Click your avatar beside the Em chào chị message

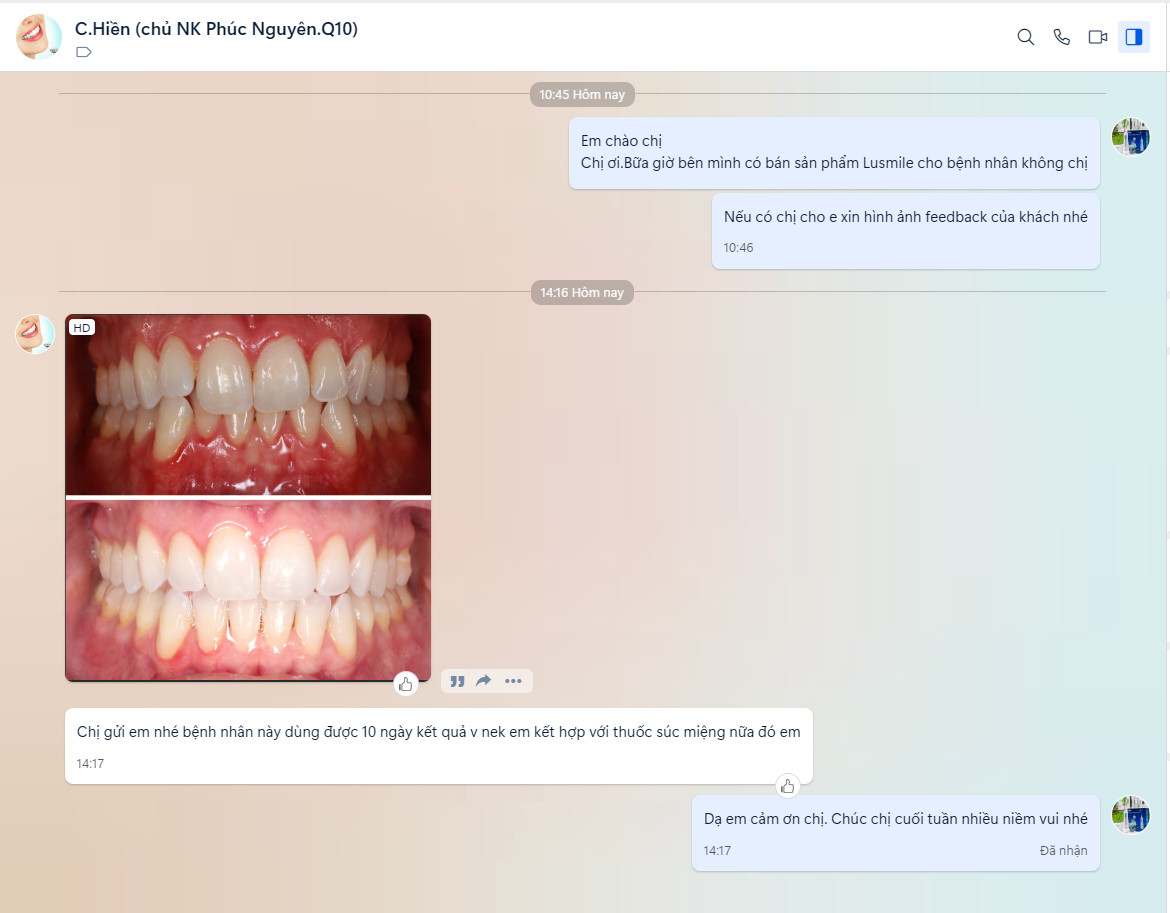click(1130, 137)
